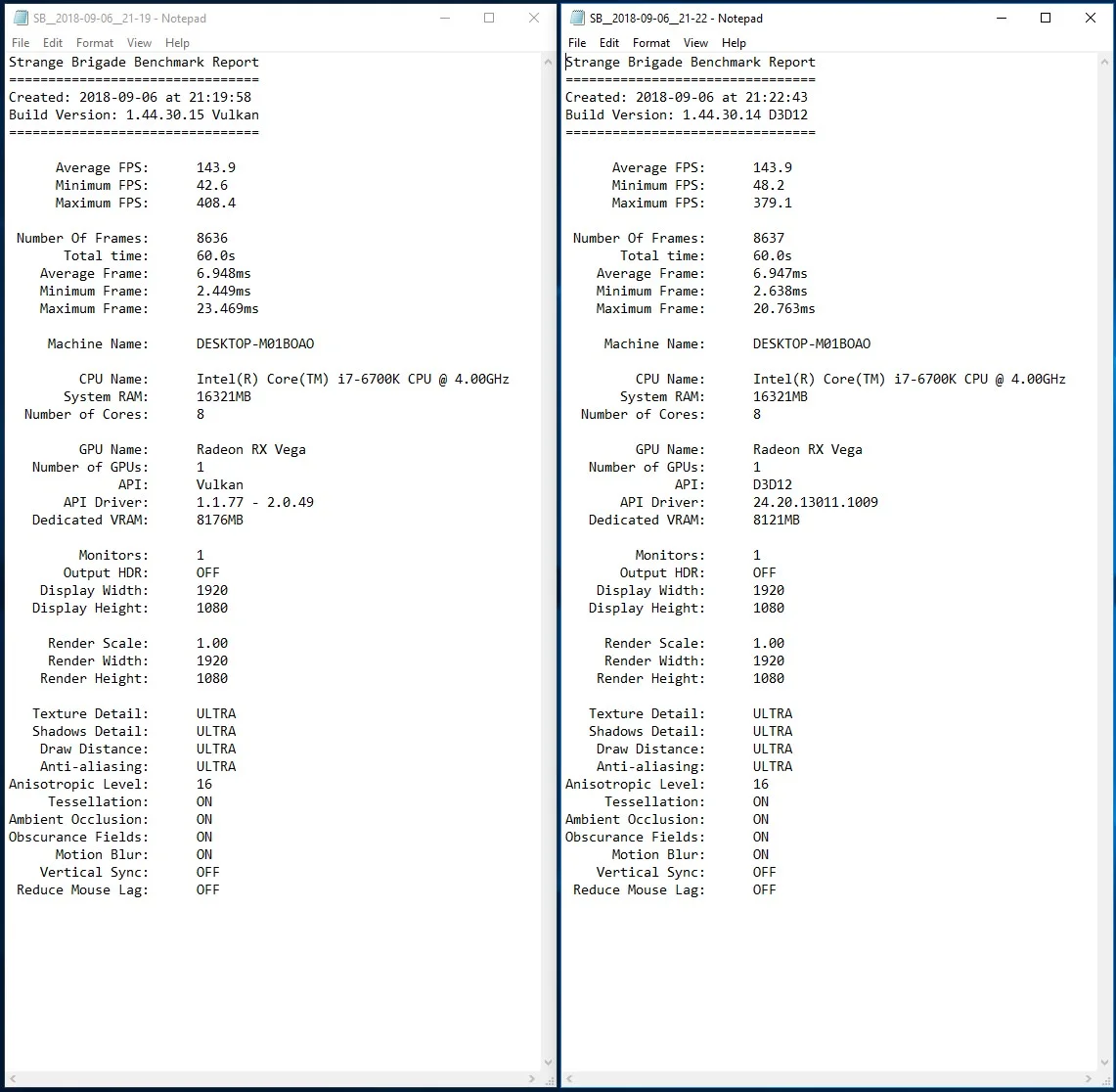Viewport: 1116px width, 1092px height.
Task: Minimize the SB_2018-09-06__21-22 Notepad window
Action: point(1002,18)
